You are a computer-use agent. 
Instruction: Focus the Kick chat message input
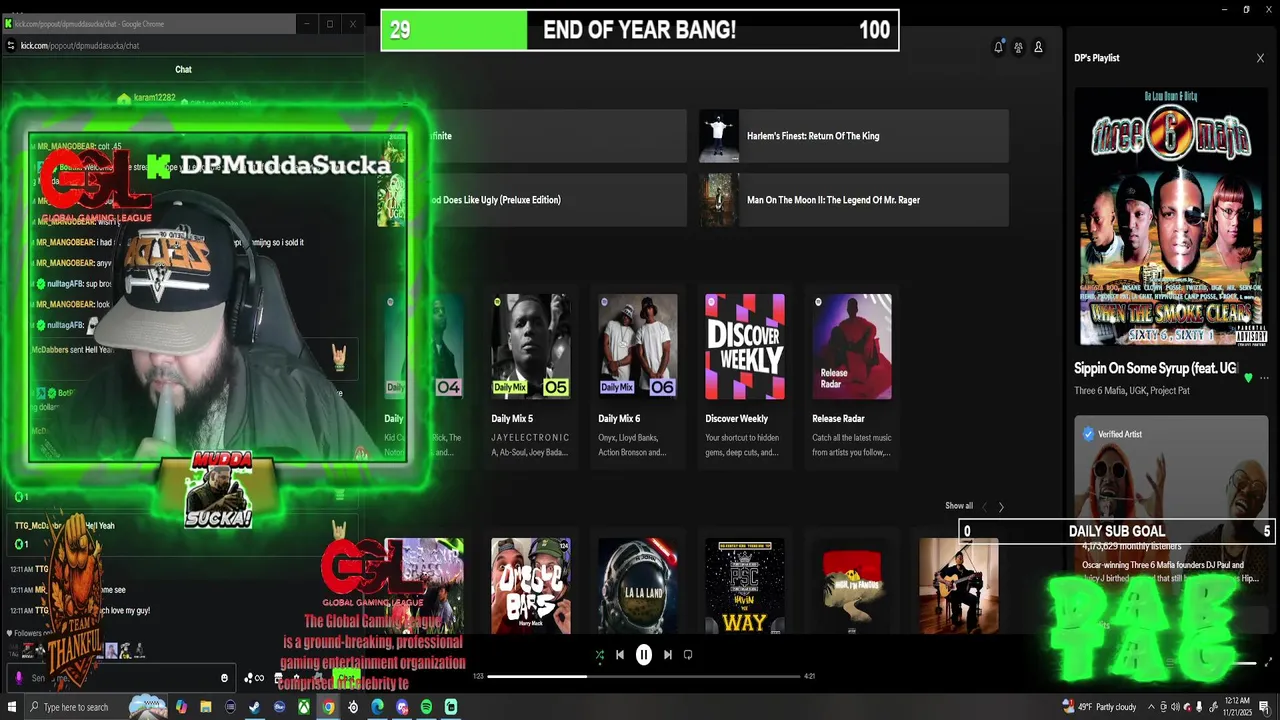tap(122, 677)
